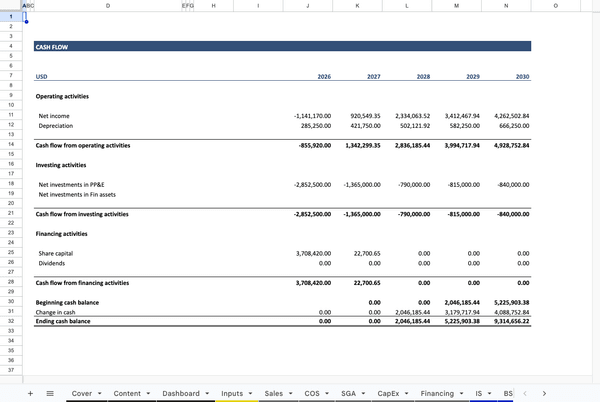Go to the SGA sheet tab
This screenshot has width=600, height=402.
(x=347, y=394)
